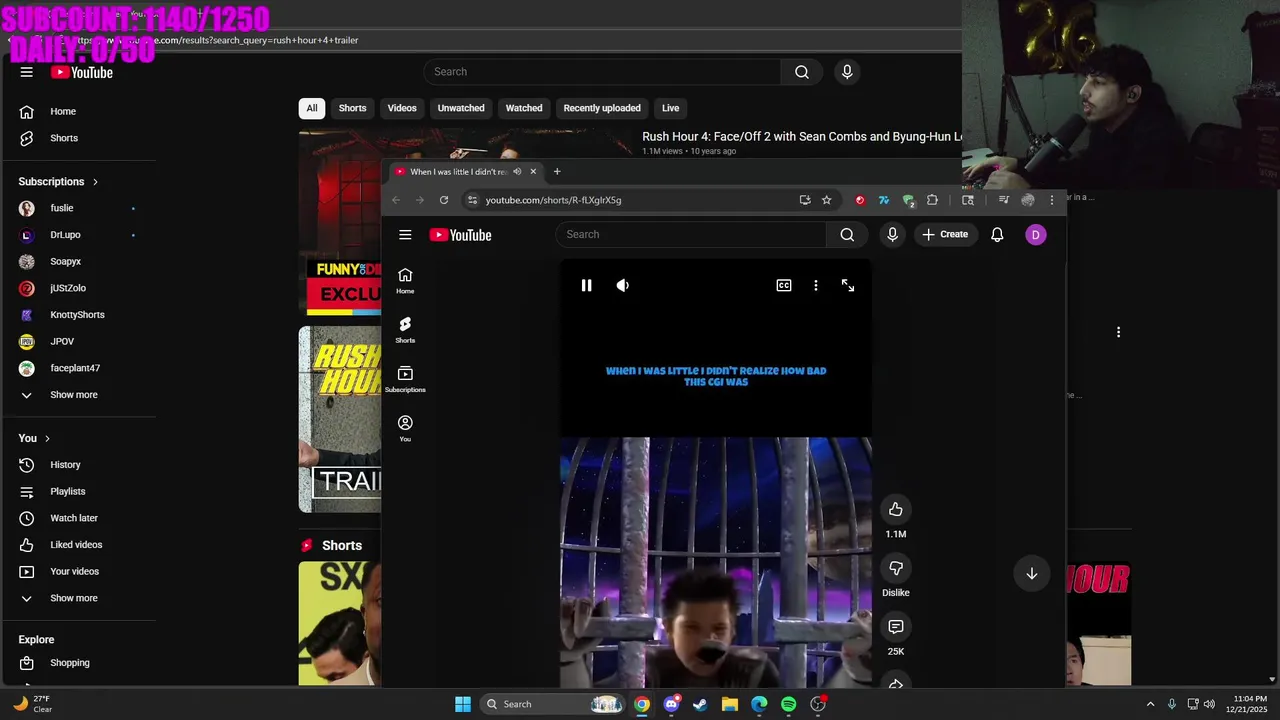Select the Shorts filter chip
1280x720 pixels.
pos(352,108)
